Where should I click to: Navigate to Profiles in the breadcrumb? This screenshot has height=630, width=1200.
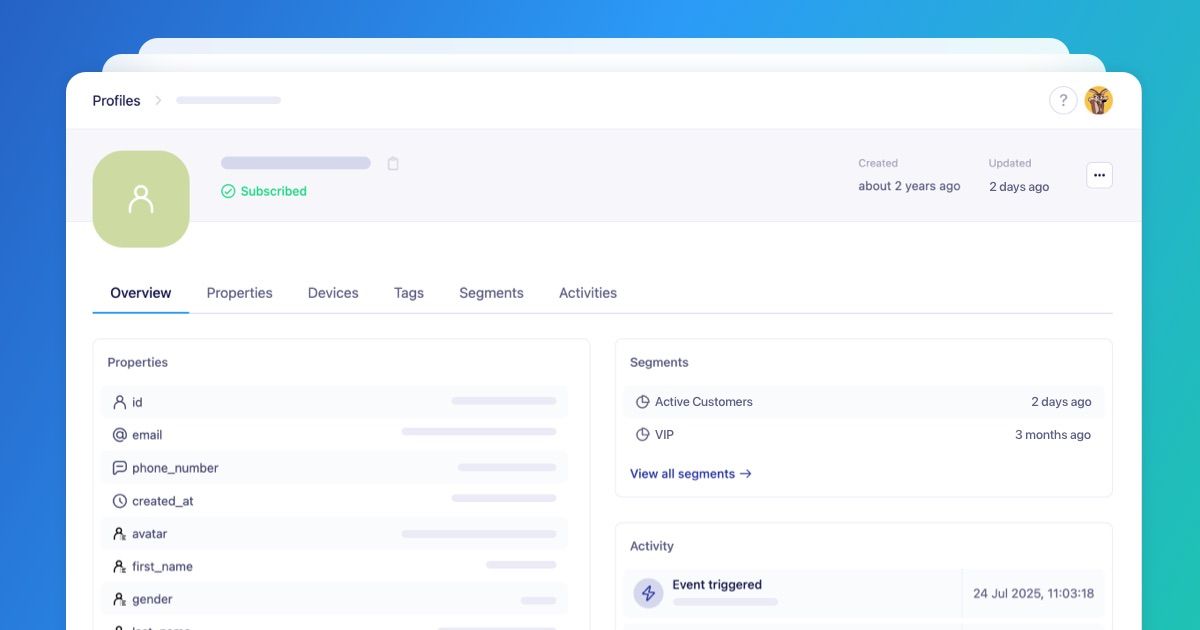point(116,101)
